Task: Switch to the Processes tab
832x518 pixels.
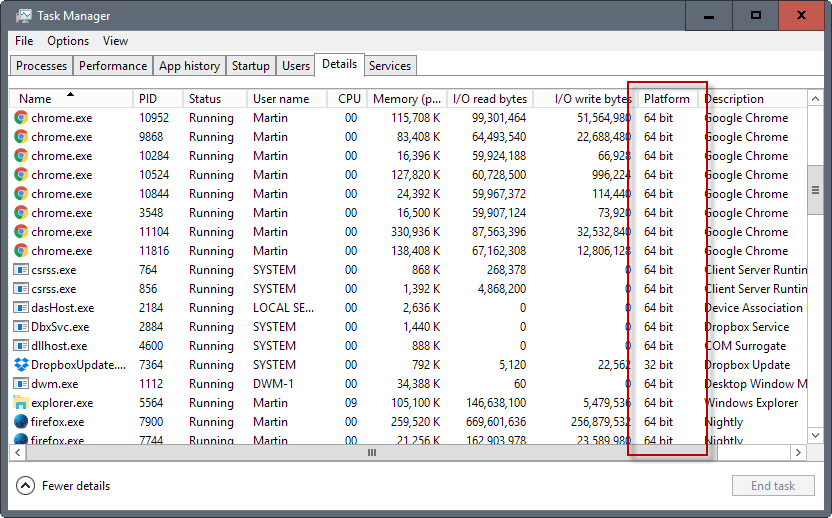Action: click(41, 66)
